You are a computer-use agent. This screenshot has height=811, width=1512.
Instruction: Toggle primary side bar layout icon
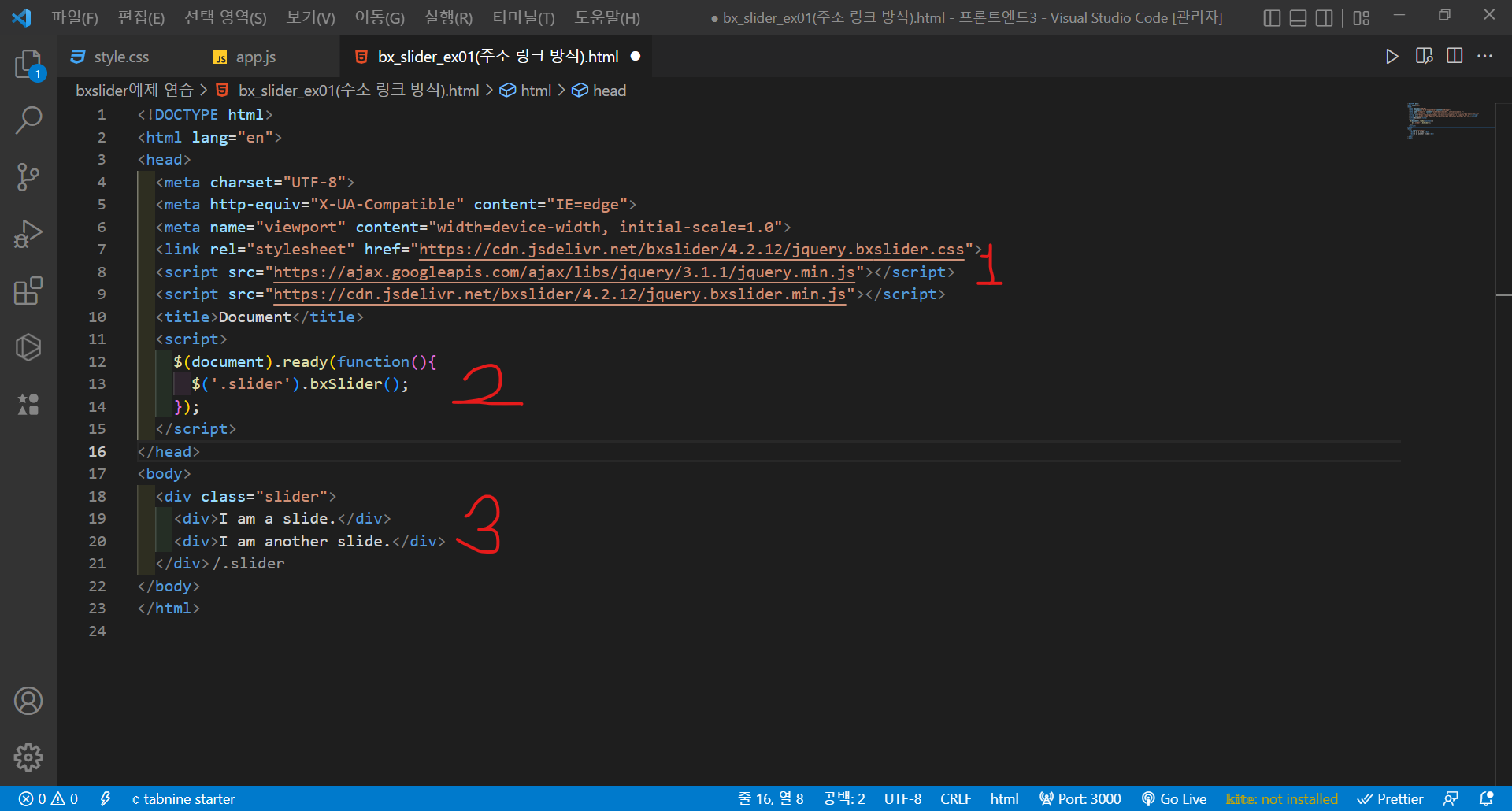(1272, 17)
